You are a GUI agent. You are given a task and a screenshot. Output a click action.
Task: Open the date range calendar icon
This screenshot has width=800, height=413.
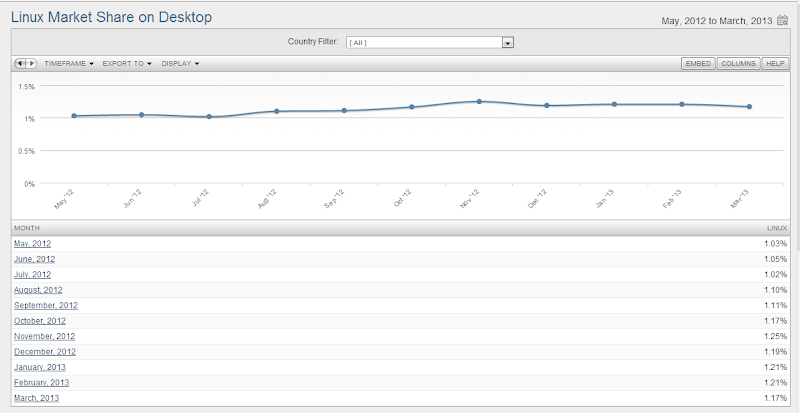(782, 20)
